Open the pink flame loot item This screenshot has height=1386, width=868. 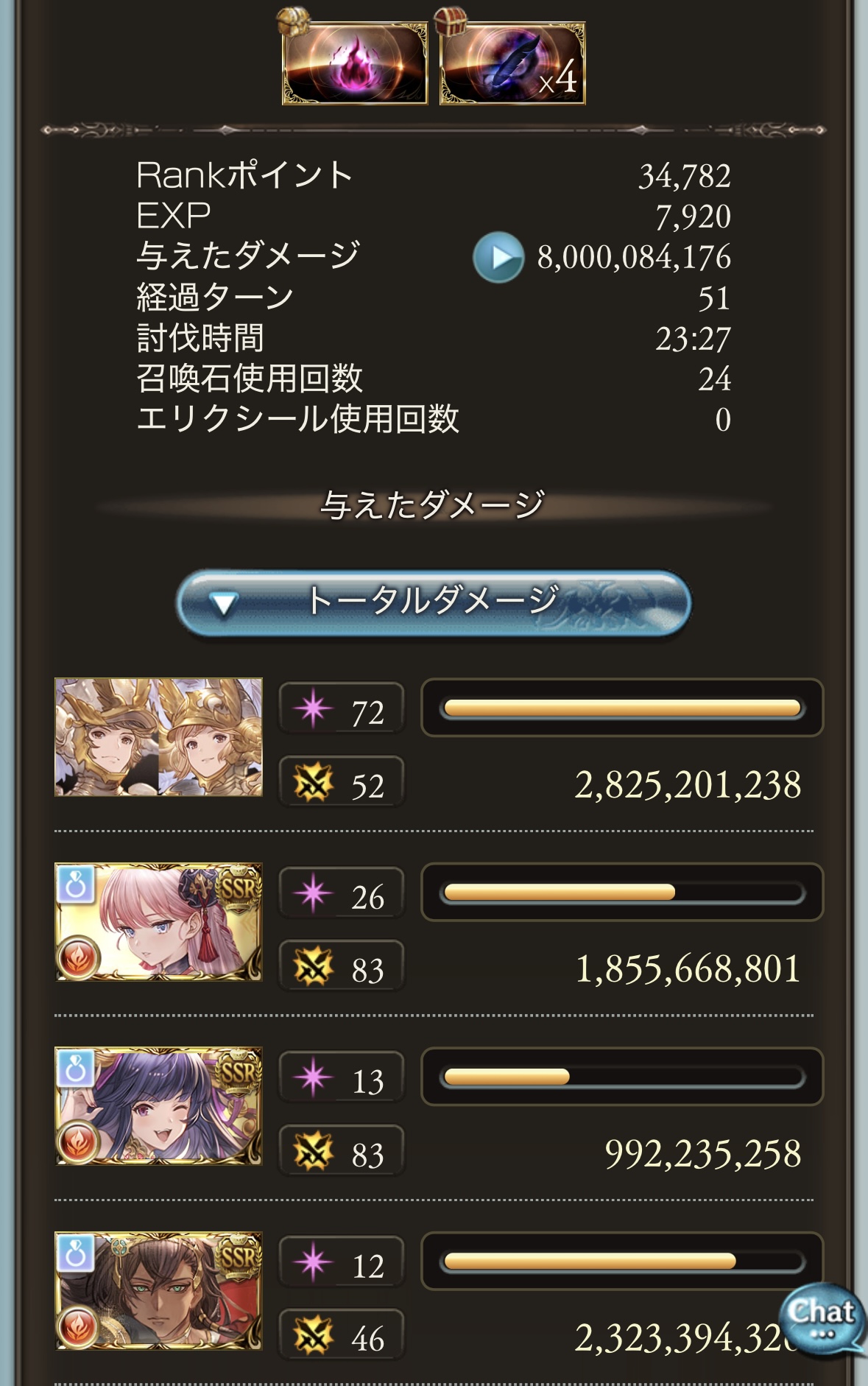pos(354,63)
